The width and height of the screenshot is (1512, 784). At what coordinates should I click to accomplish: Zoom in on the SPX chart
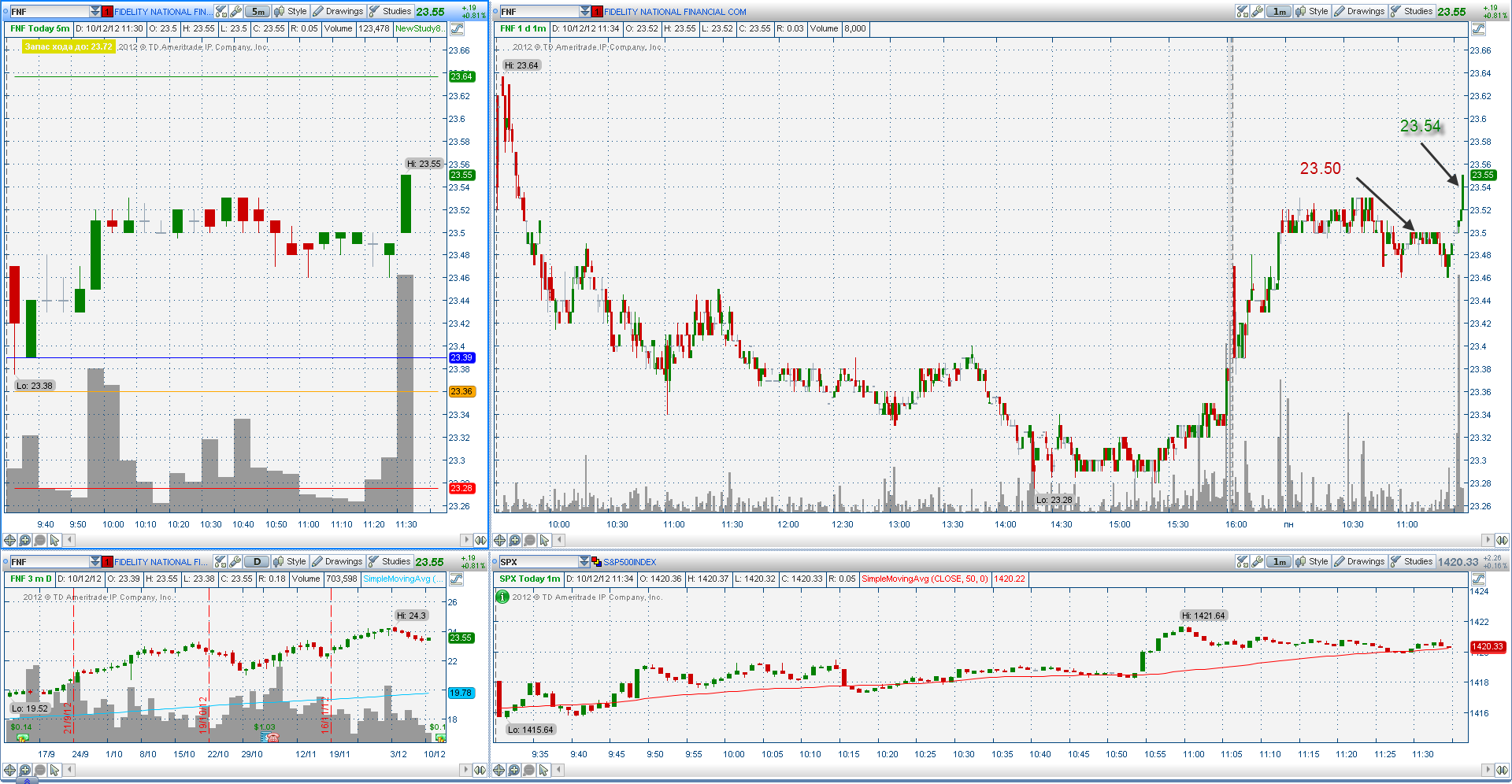(514, 770)
